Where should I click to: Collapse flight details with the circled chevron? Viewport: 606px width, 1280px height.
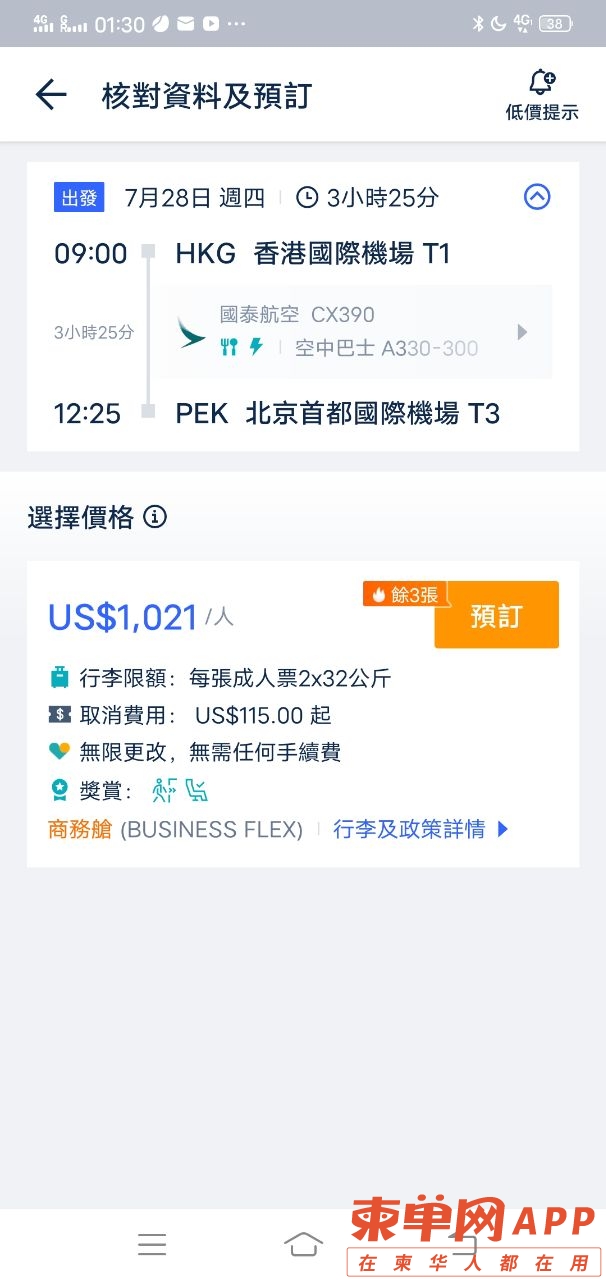click(x=537, y=197)
